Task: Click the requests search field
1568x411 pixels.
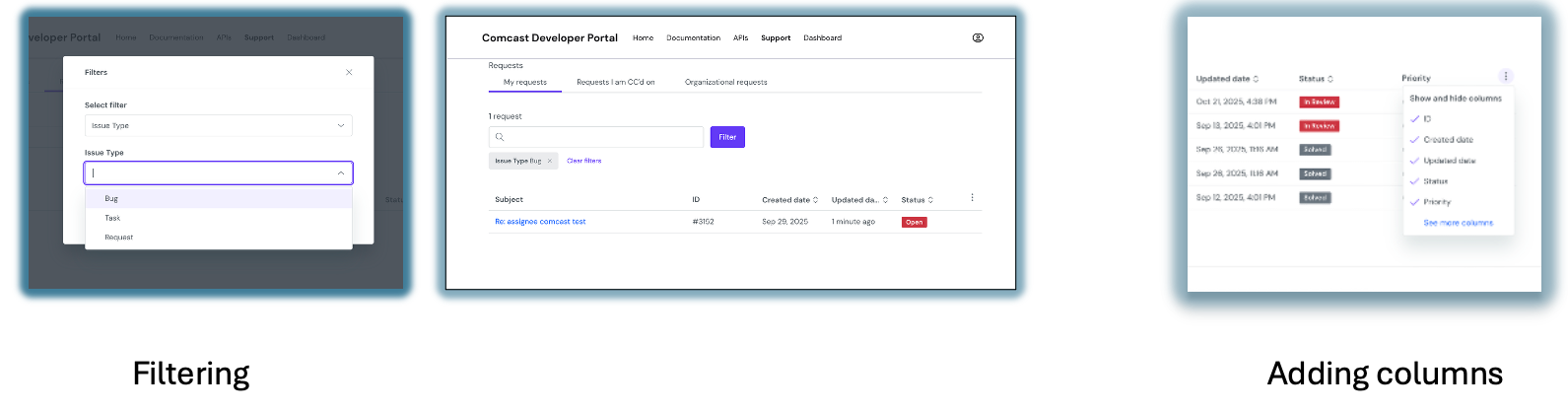Action: [x=596, y=137]
